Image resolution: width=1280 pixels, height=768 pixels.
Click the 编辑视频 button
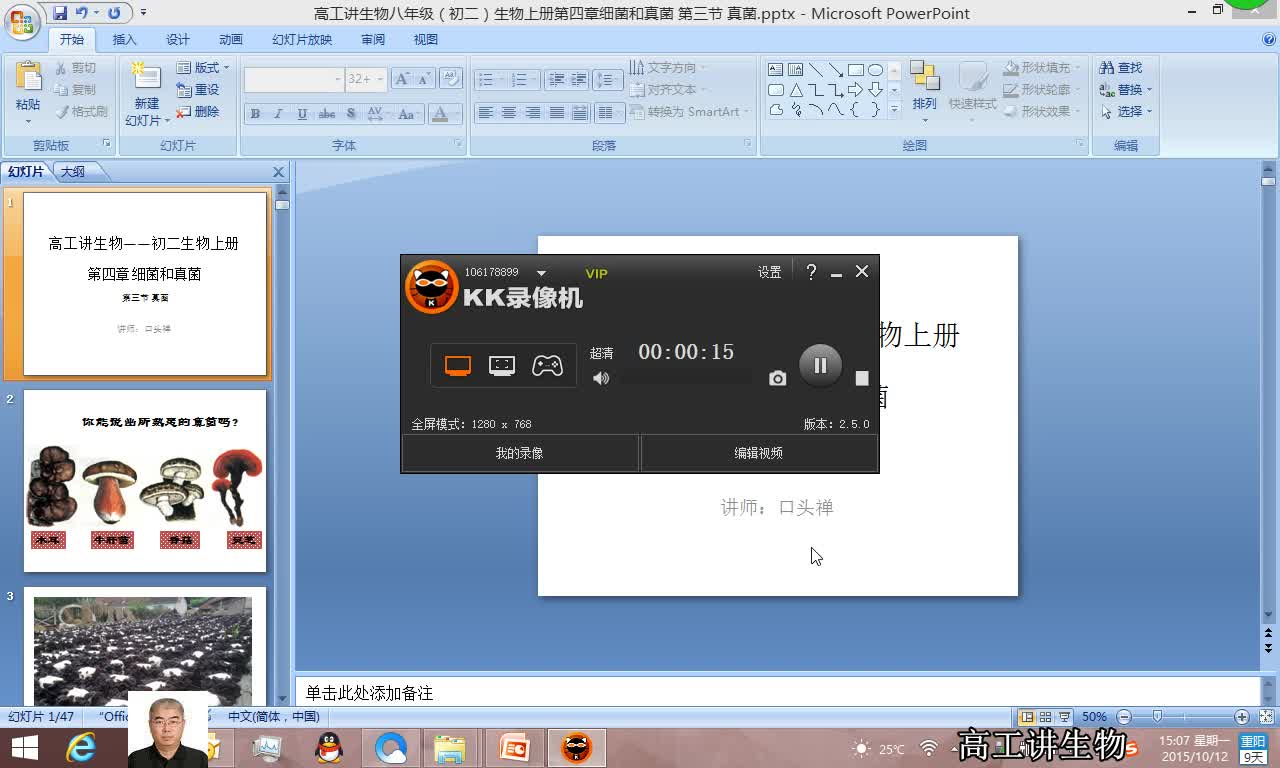(x=759, y=453)
